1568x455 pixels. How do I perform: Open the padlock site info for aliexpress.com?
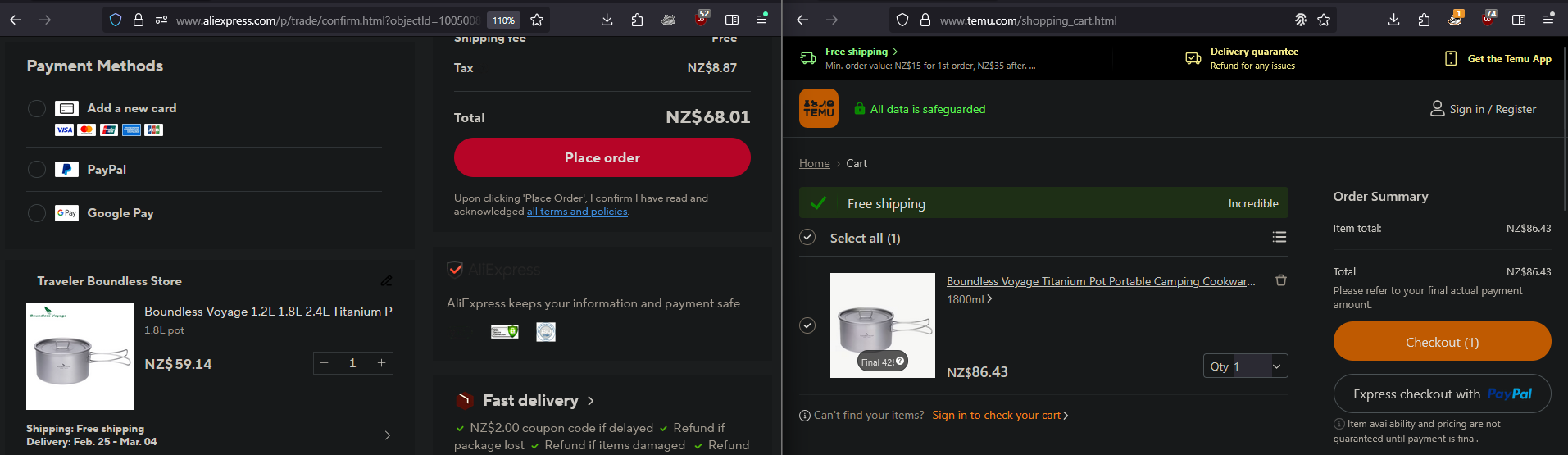pos(139,20)
